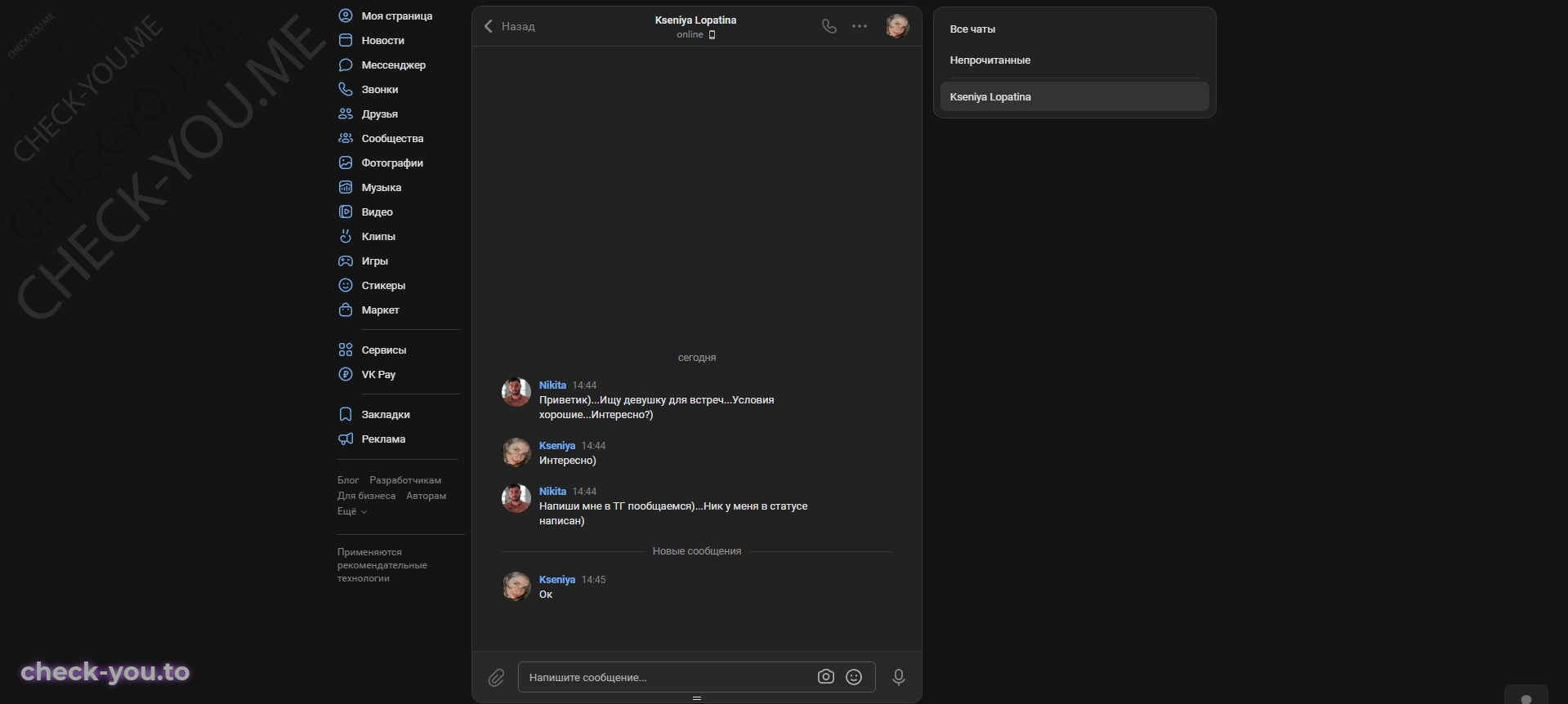Open the Игры gamepad icon

point(346,261)
